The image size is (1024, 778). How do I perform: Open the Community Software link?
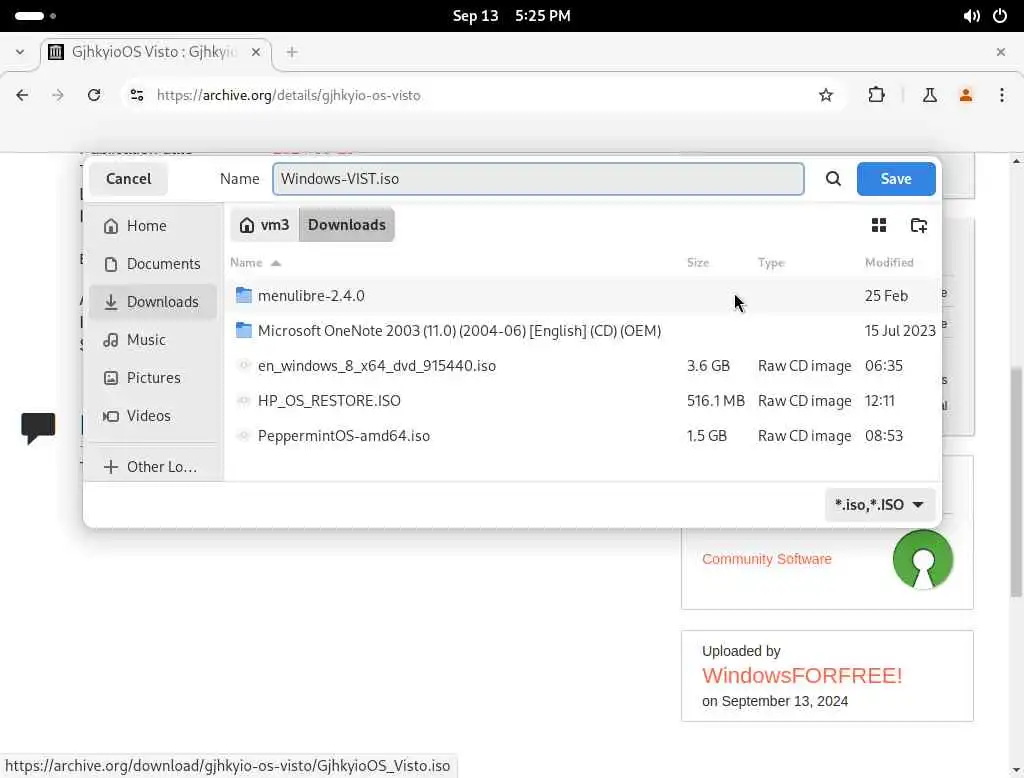[767, 559]
